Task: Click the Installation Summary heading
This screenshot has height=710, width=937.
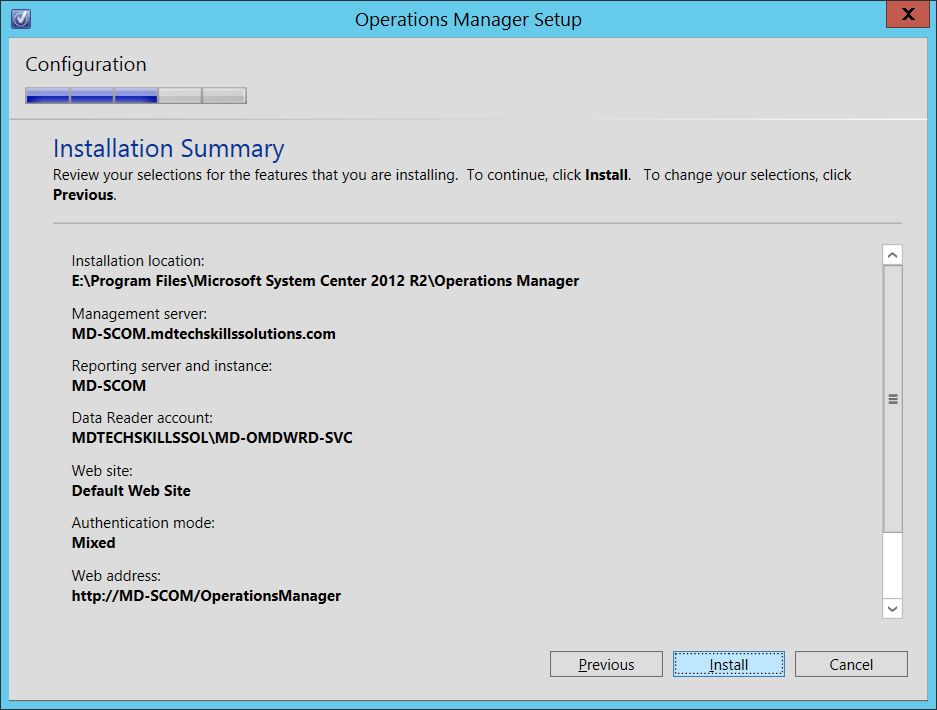Action: 168,148
